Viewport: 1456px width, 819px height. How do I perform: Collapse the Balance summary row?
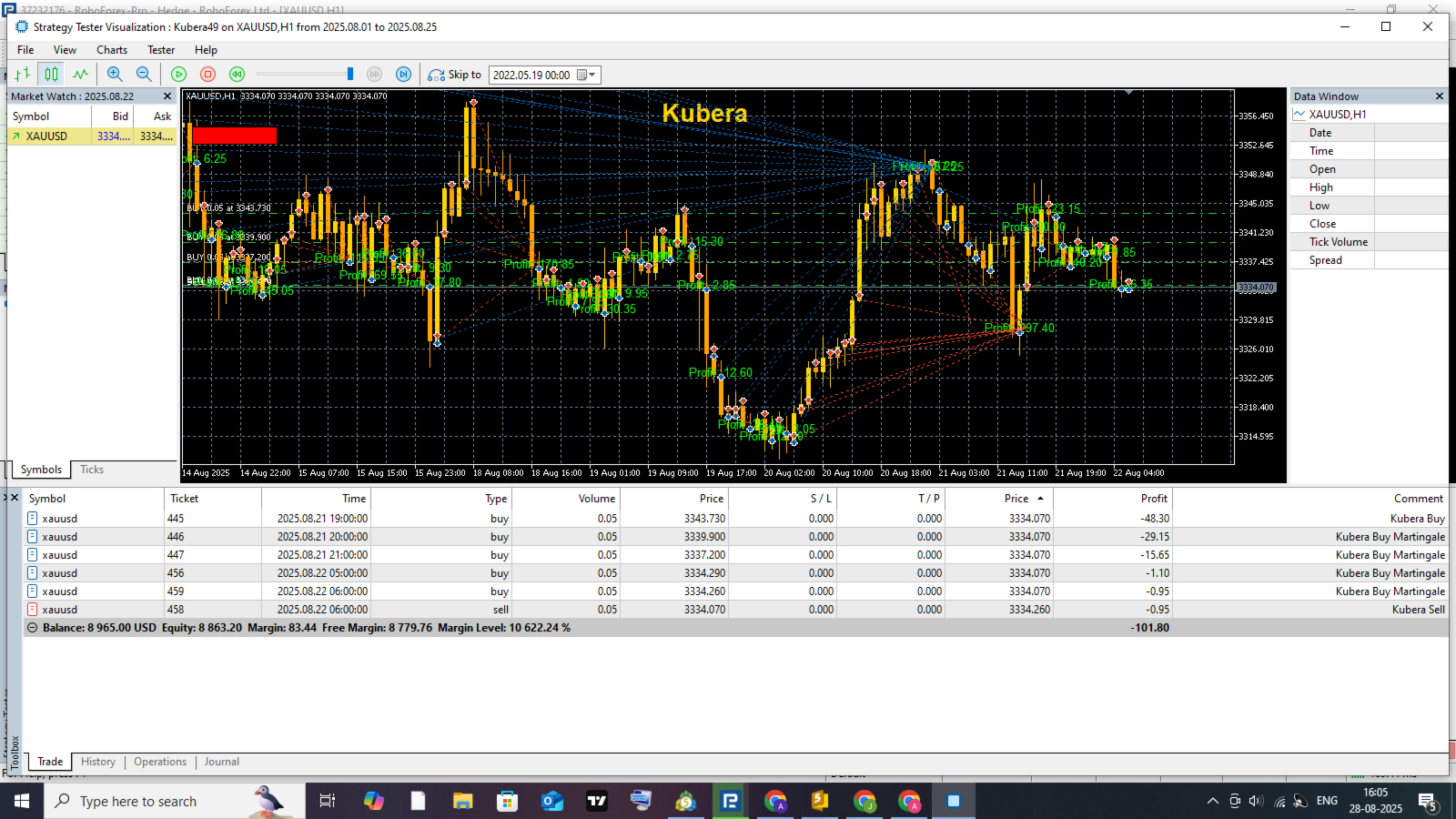[32, 628]
